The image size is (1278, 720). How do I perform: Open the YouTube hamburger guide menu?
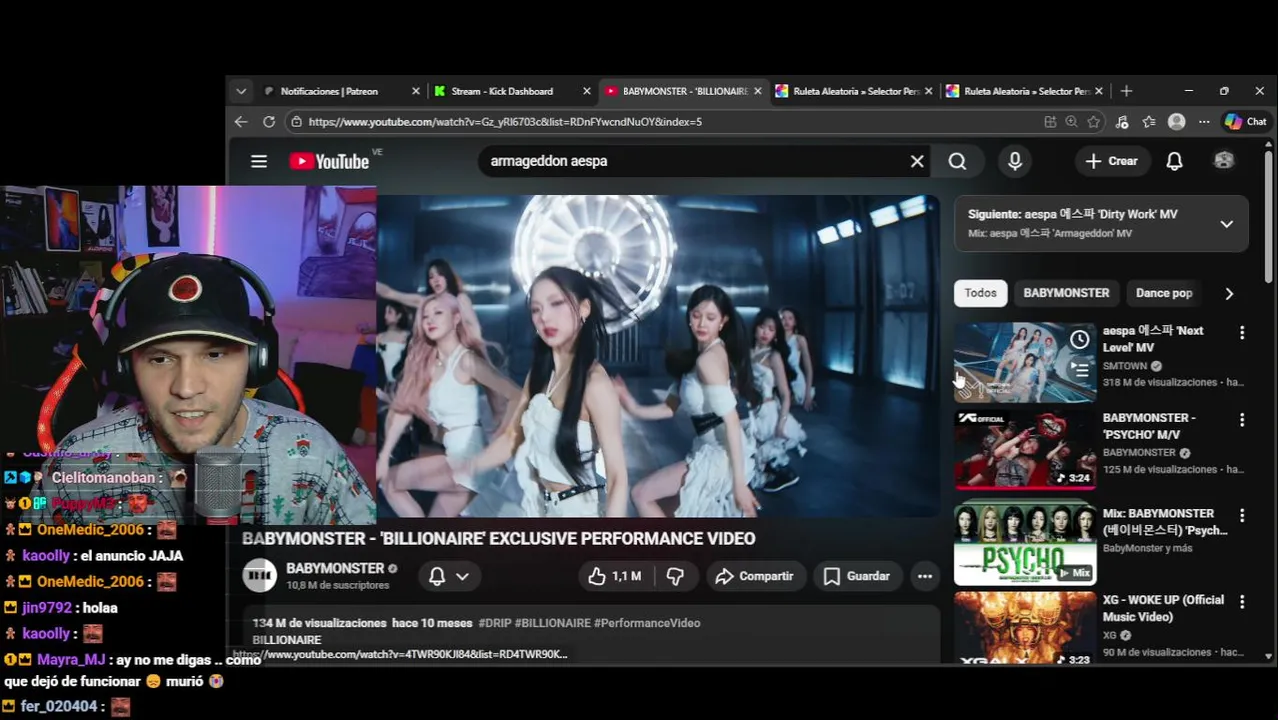click(259, 161)
